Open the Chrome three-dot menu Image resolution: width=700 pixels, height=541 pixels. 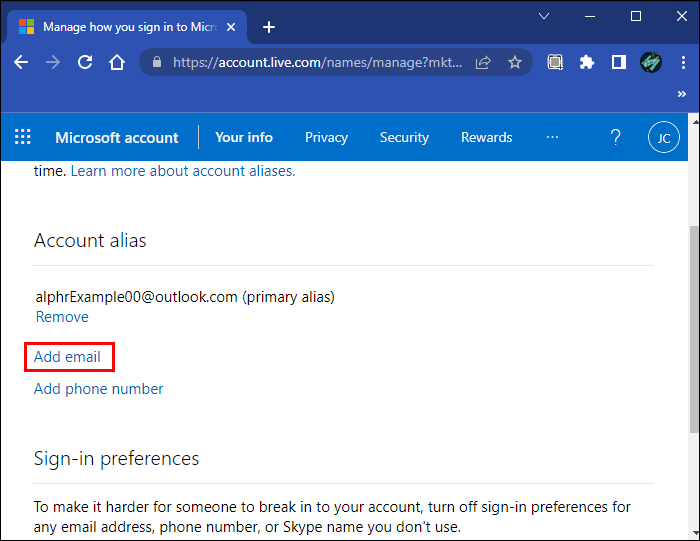pyautogui.click(x=682, y=62)
